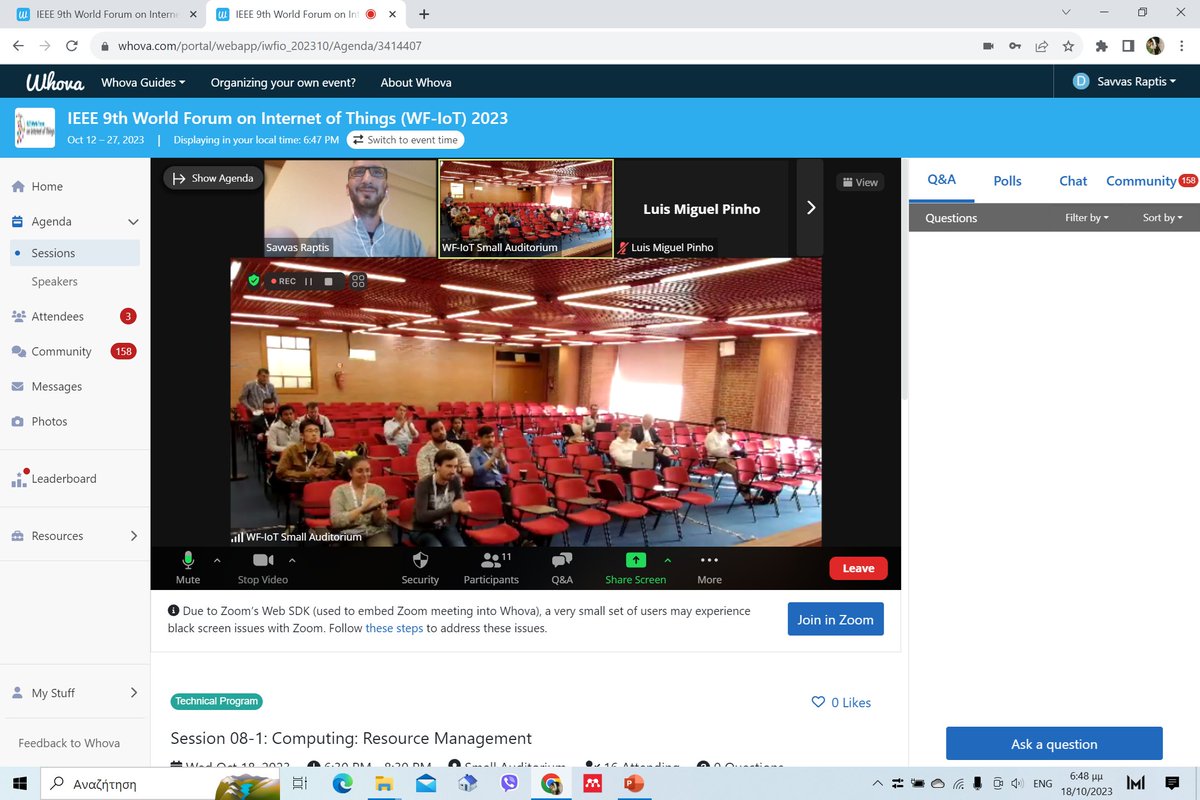
Task: Open the Leaderboard page
Action: (x=64, y=478)
